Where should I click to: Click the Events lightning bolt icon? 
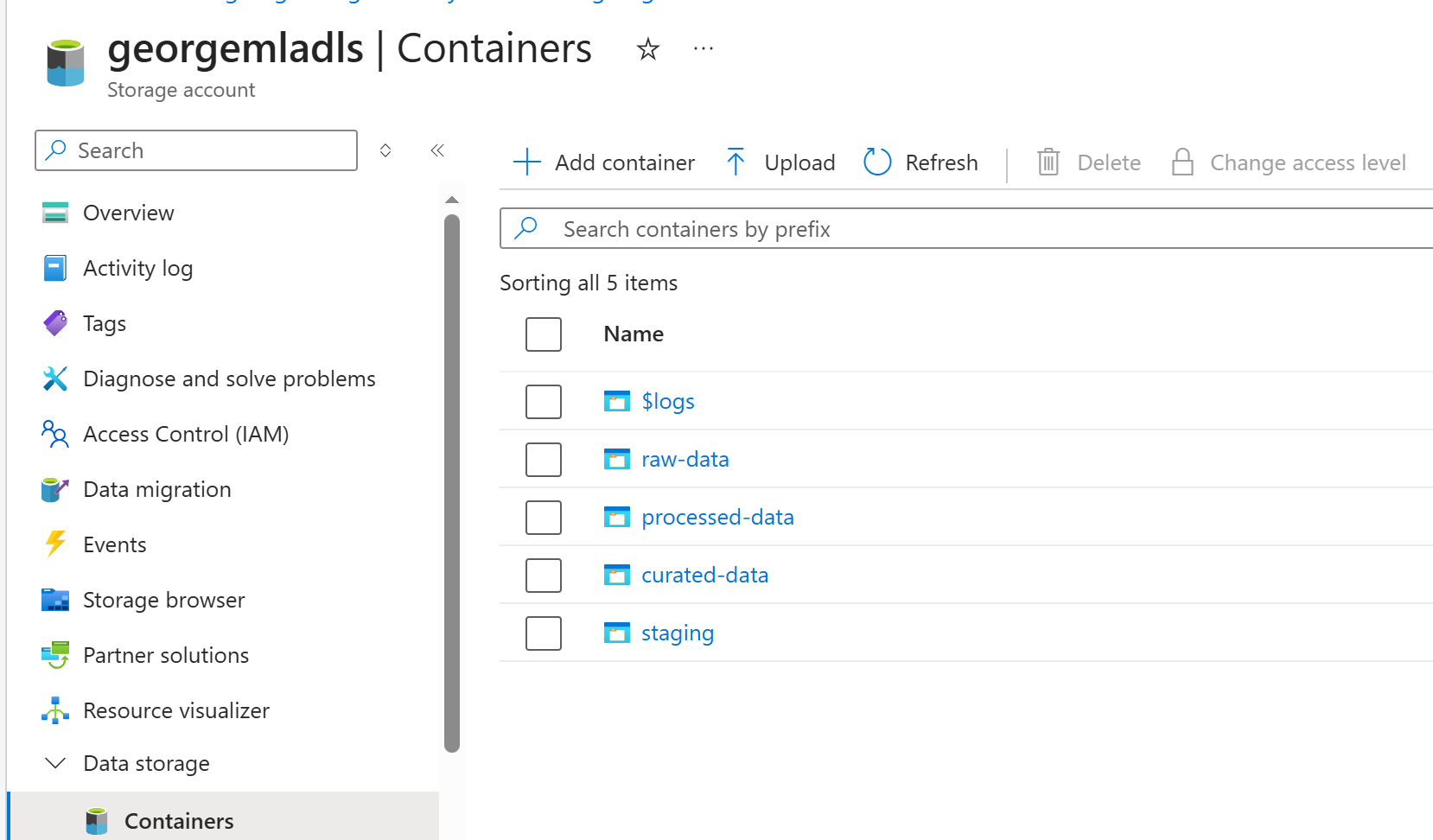pyautogui.click(x=55, y=544)
